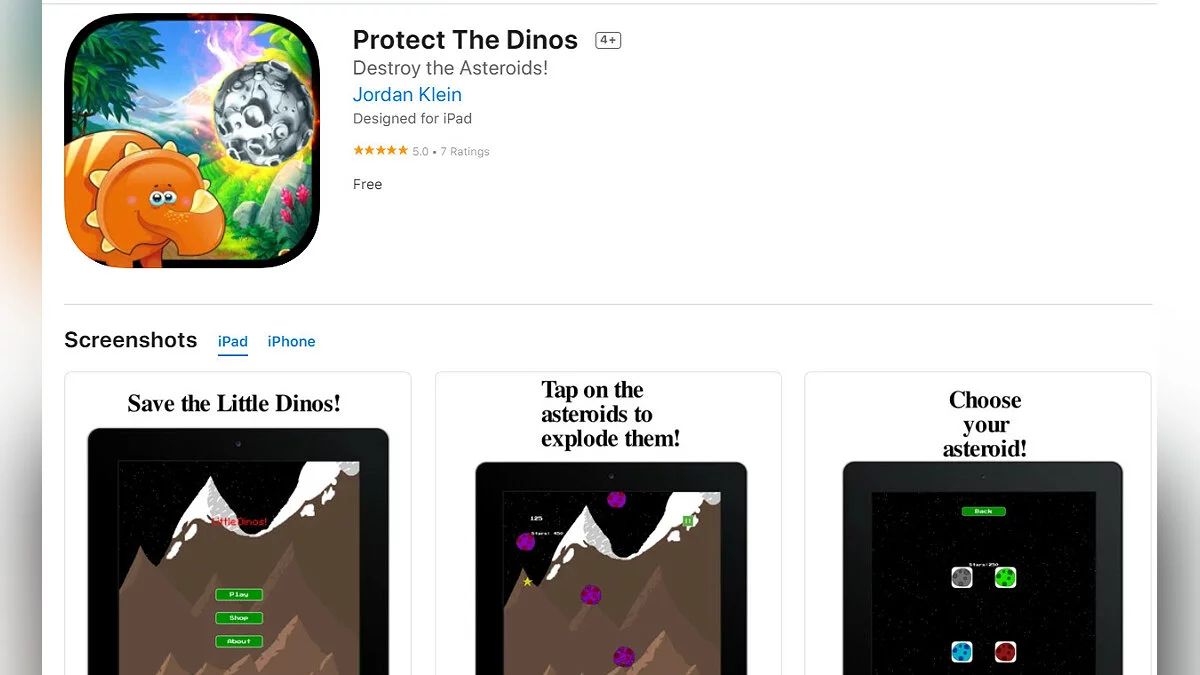Switch to the iPhone screenshots tab
The height and width of the screenshot is (675, 1200).
(x=291, y=342)
